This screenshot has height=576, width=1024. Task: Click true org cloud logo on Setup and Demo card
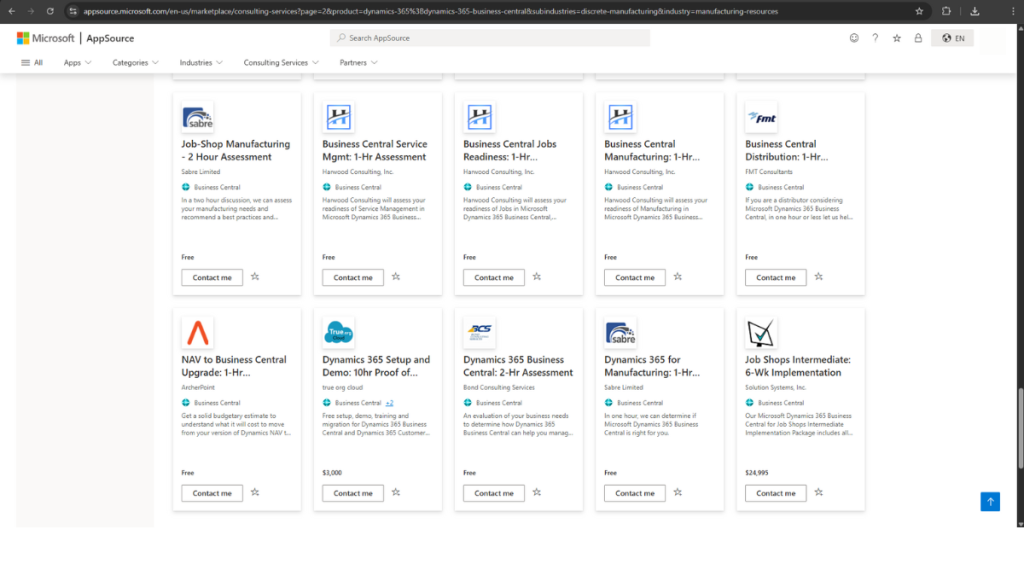338,333
